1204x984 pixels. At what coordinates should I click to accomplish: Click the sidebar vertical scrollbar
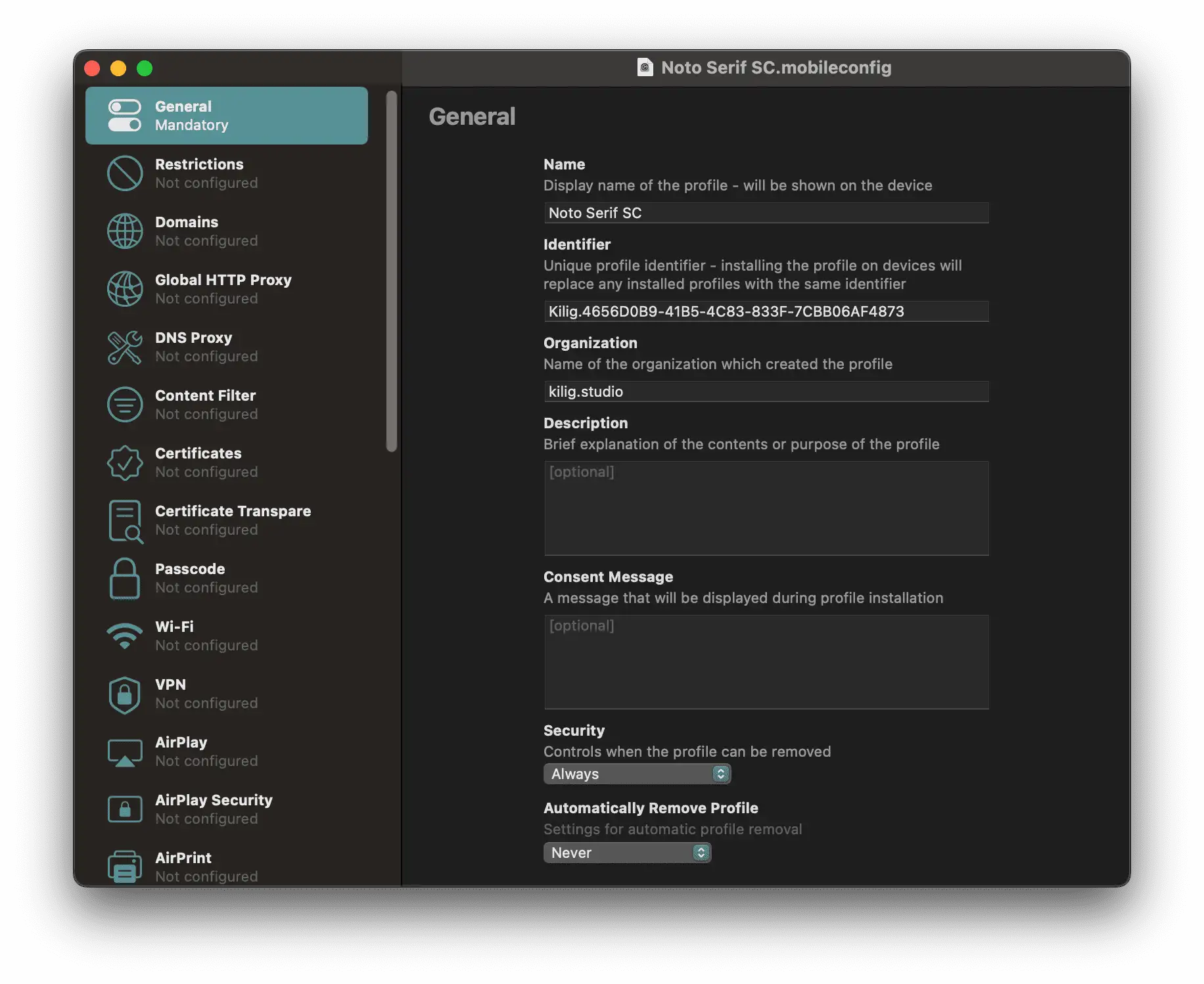[392, 271]
